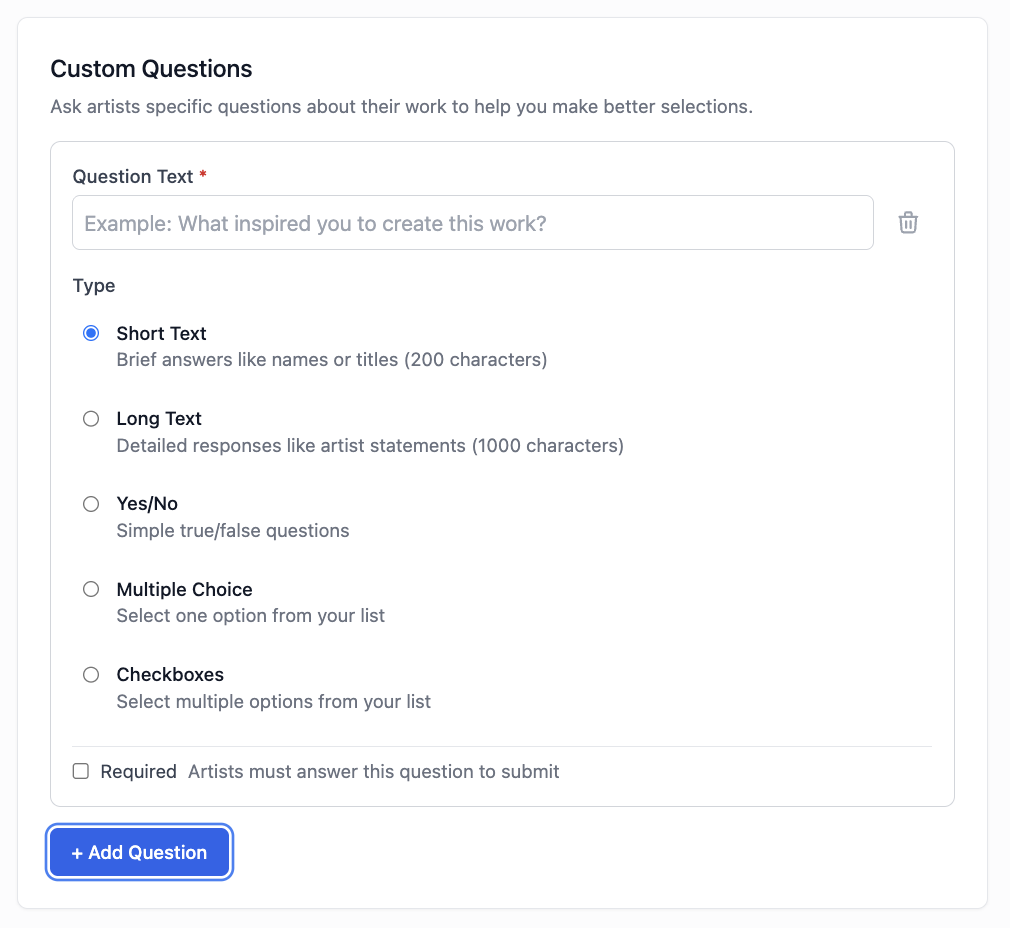
Task: Choose the Checkboxes radio button
Action: coord(91,675)
